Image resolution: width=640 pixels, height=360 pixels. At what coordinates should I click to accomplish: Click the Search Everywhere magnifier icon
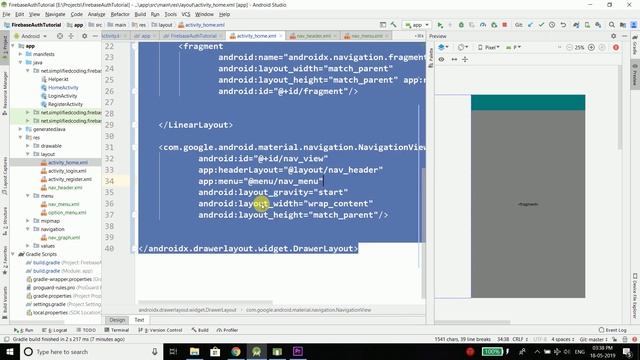(x=611, y=25)
